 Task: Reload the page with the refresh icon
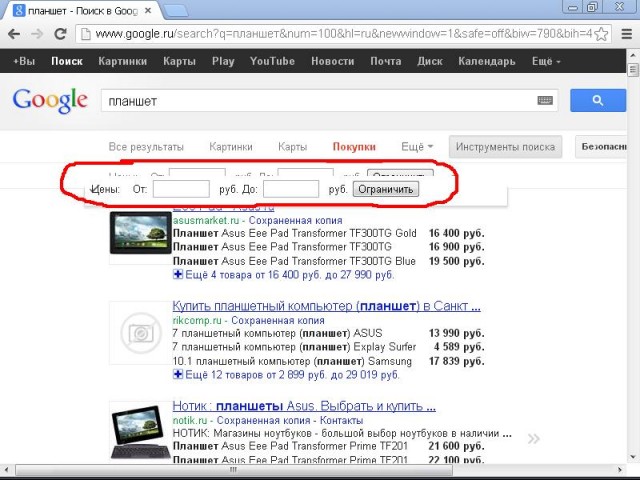pos(60,34)
